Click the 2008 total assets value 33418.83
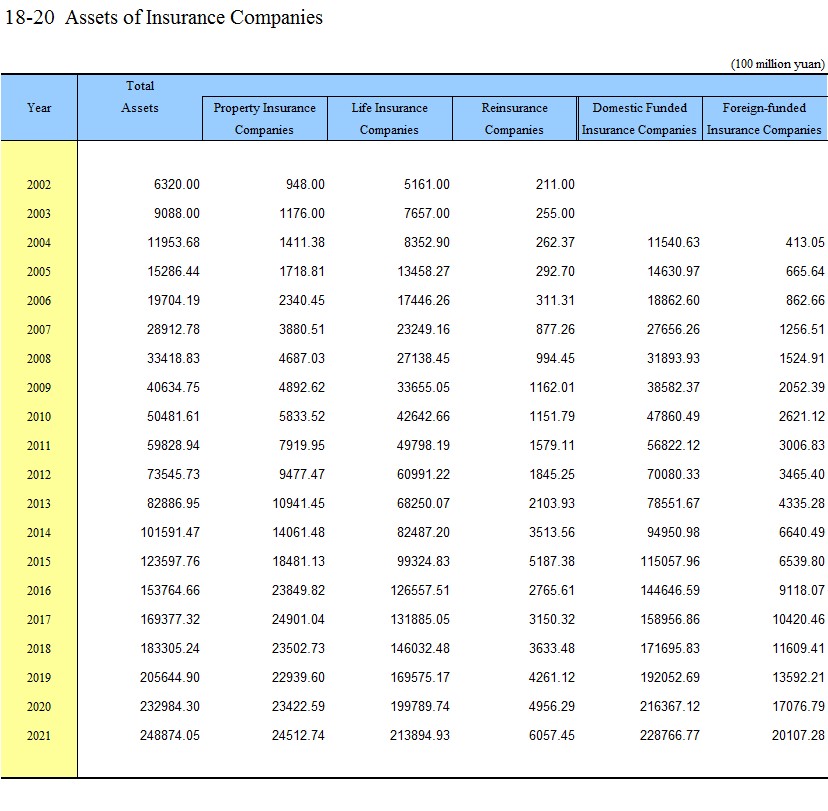828x811 pixels. coord(169,359)
